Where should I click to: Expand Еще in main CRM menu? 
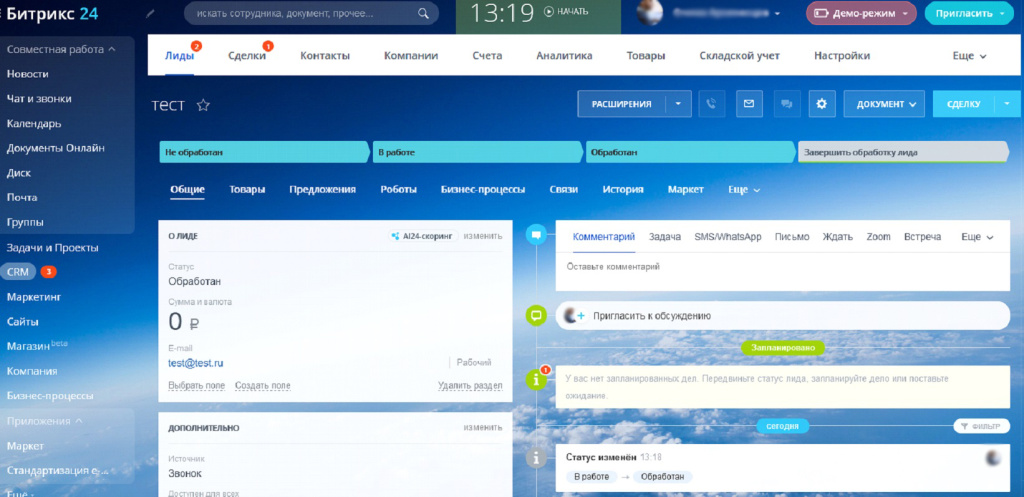(969, 56)
